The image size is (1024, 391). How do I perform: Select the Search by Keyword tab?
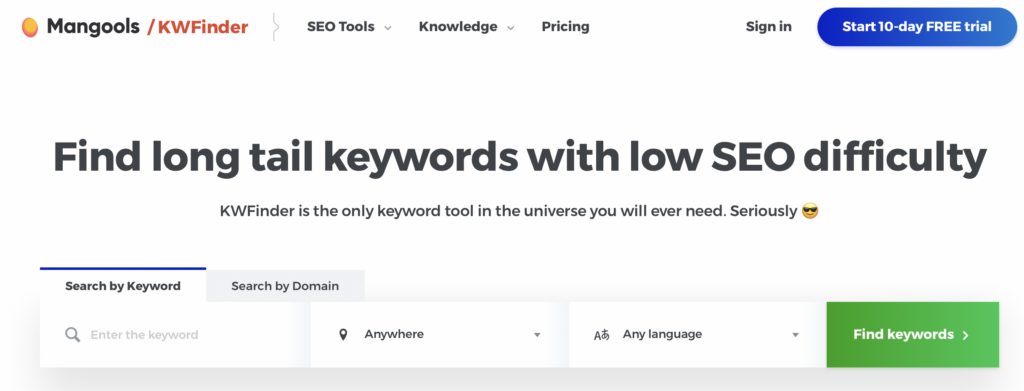(123, 286)
